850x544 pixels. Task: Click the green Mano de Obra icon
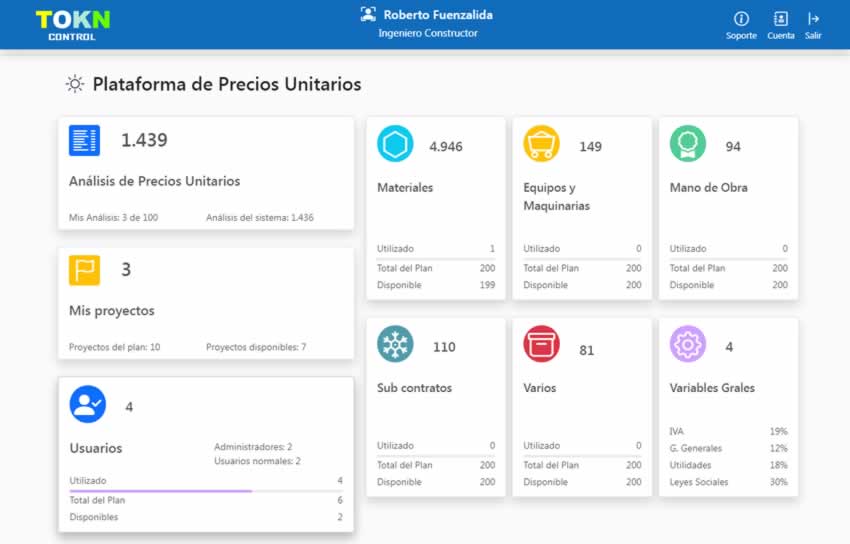(688, 144)
